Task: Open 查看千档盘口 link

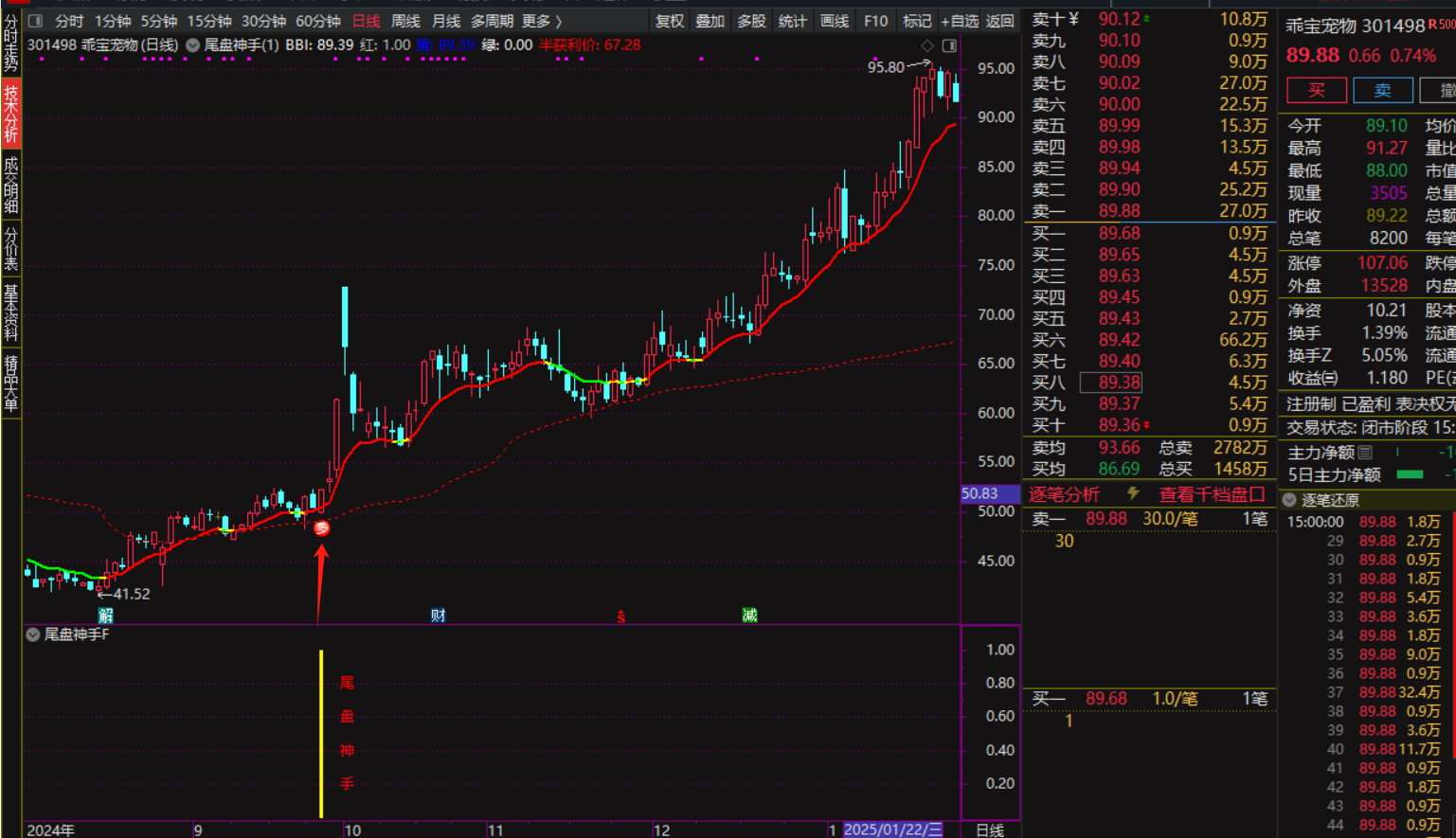Action: pos(1212,494)
